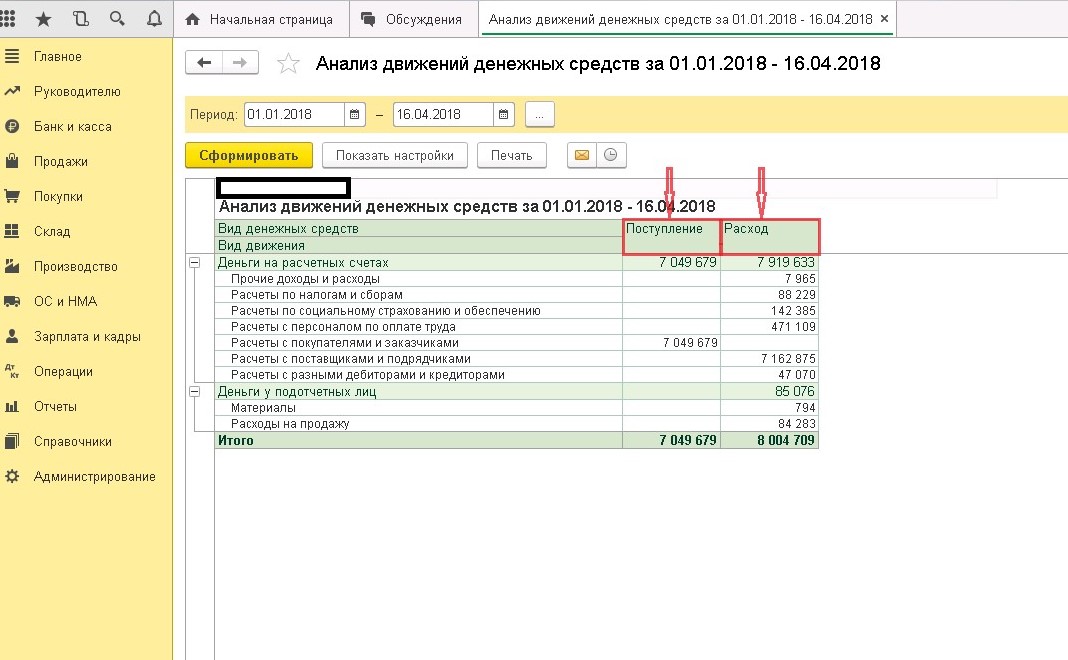Open the sections menu grid icon
Screen dimensions: 1068x660
click(7, 18)
